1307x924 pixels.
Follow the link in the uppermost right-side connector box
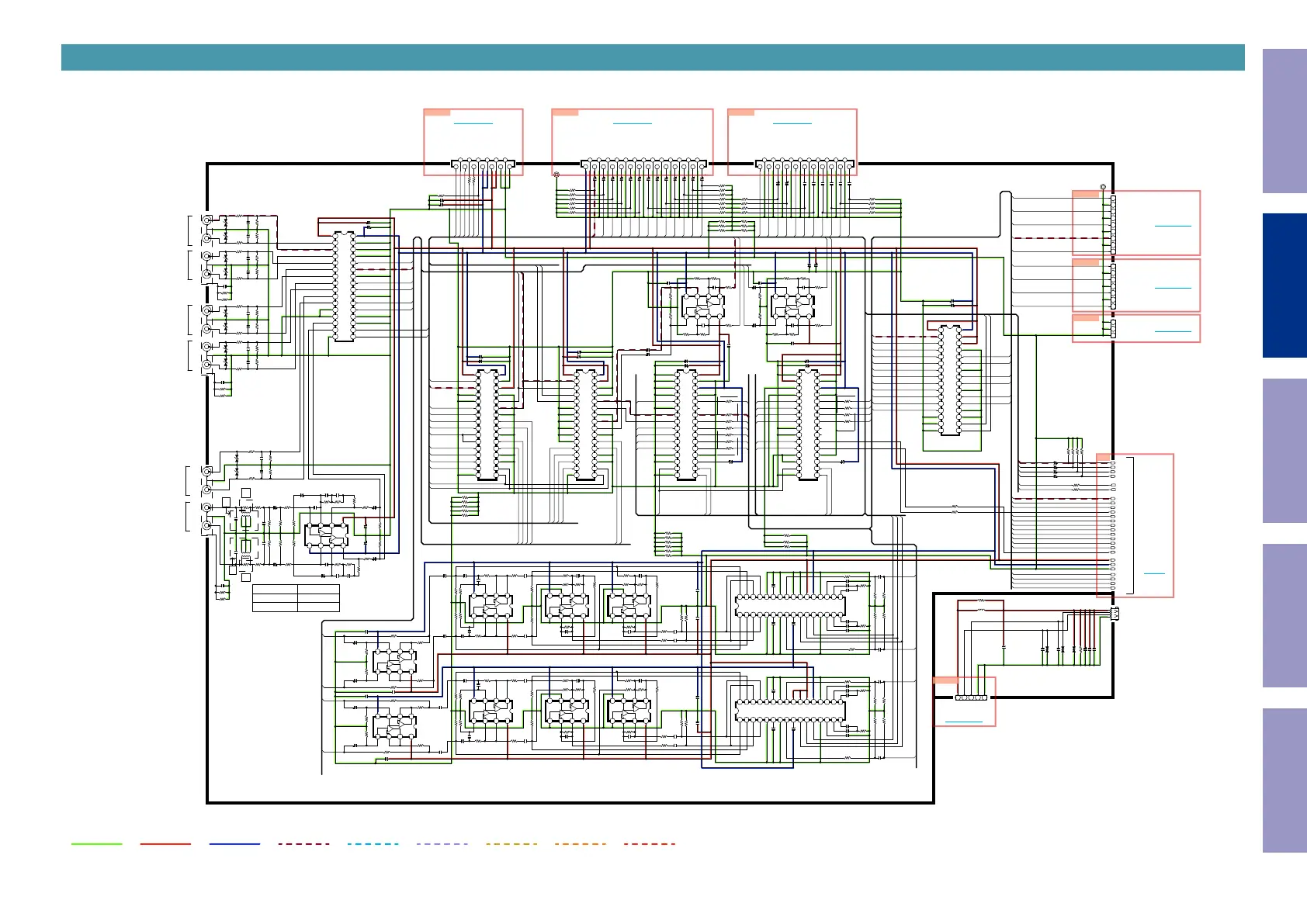1173,225
